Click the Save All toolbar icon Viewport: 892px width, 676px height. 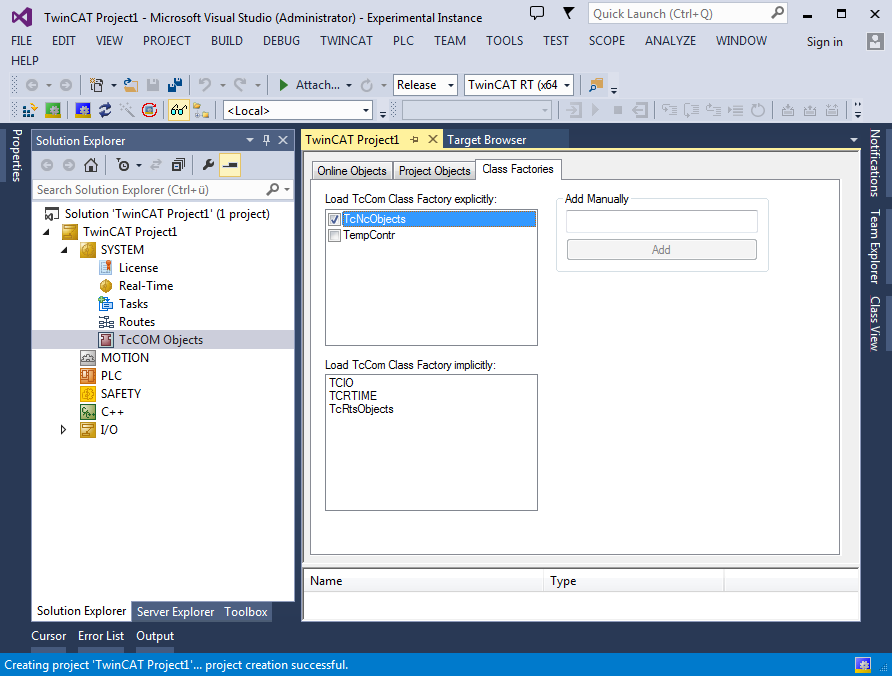175,85
